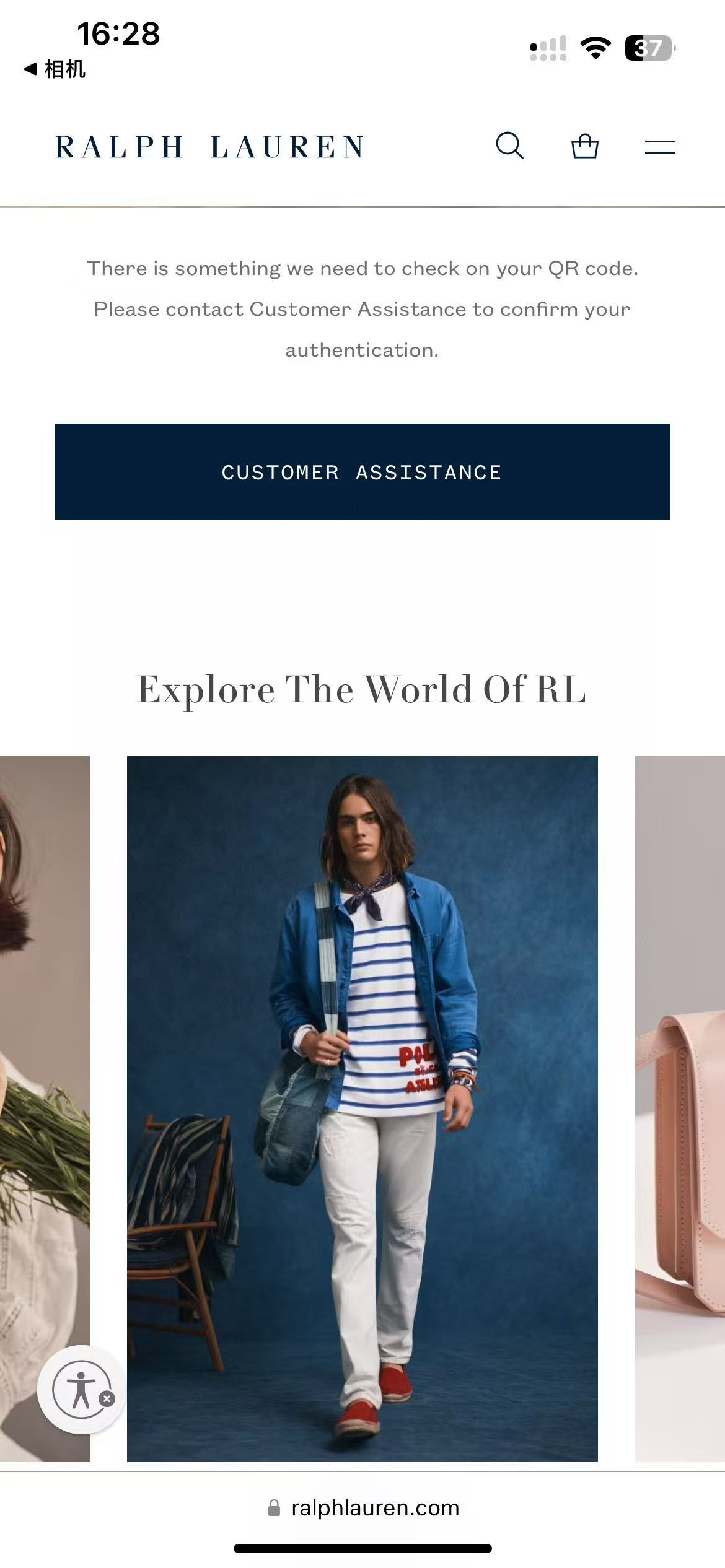725x1568 pixels.
Task: Open the search magnifier icon
Action: pos(509,146)
